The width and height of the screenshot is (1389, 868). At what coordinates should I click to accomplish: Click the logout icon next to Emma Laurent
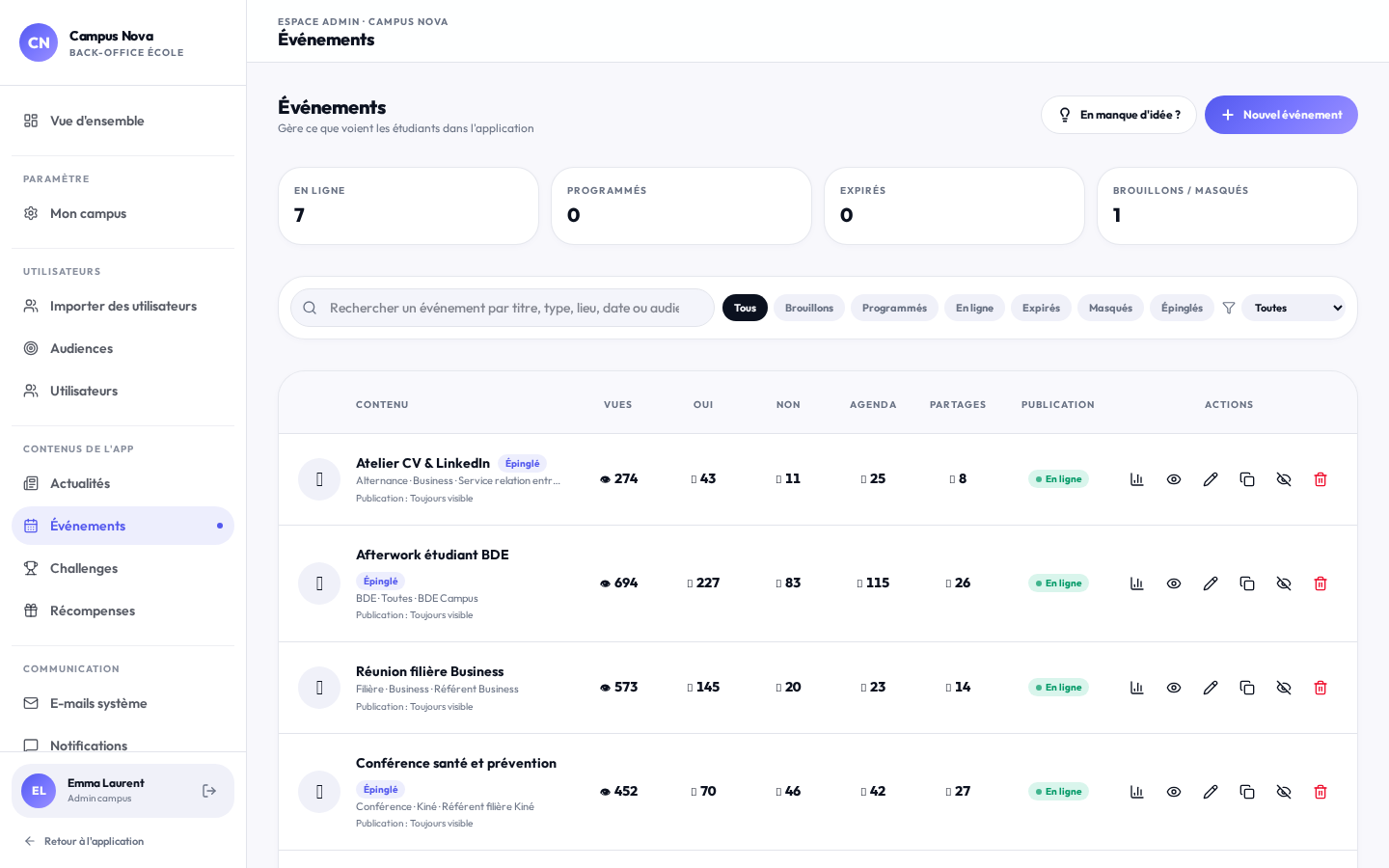209,791
